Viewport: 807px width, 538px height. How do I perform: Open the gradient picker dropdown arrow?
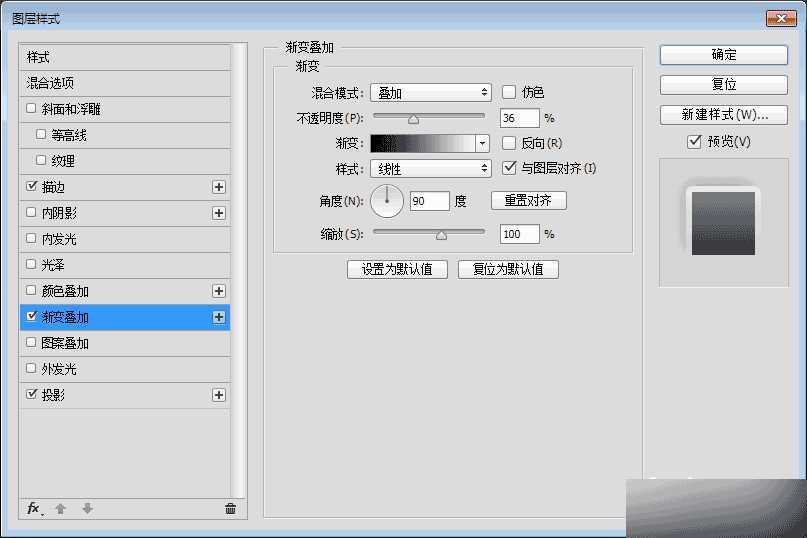(x=482, y=143)
